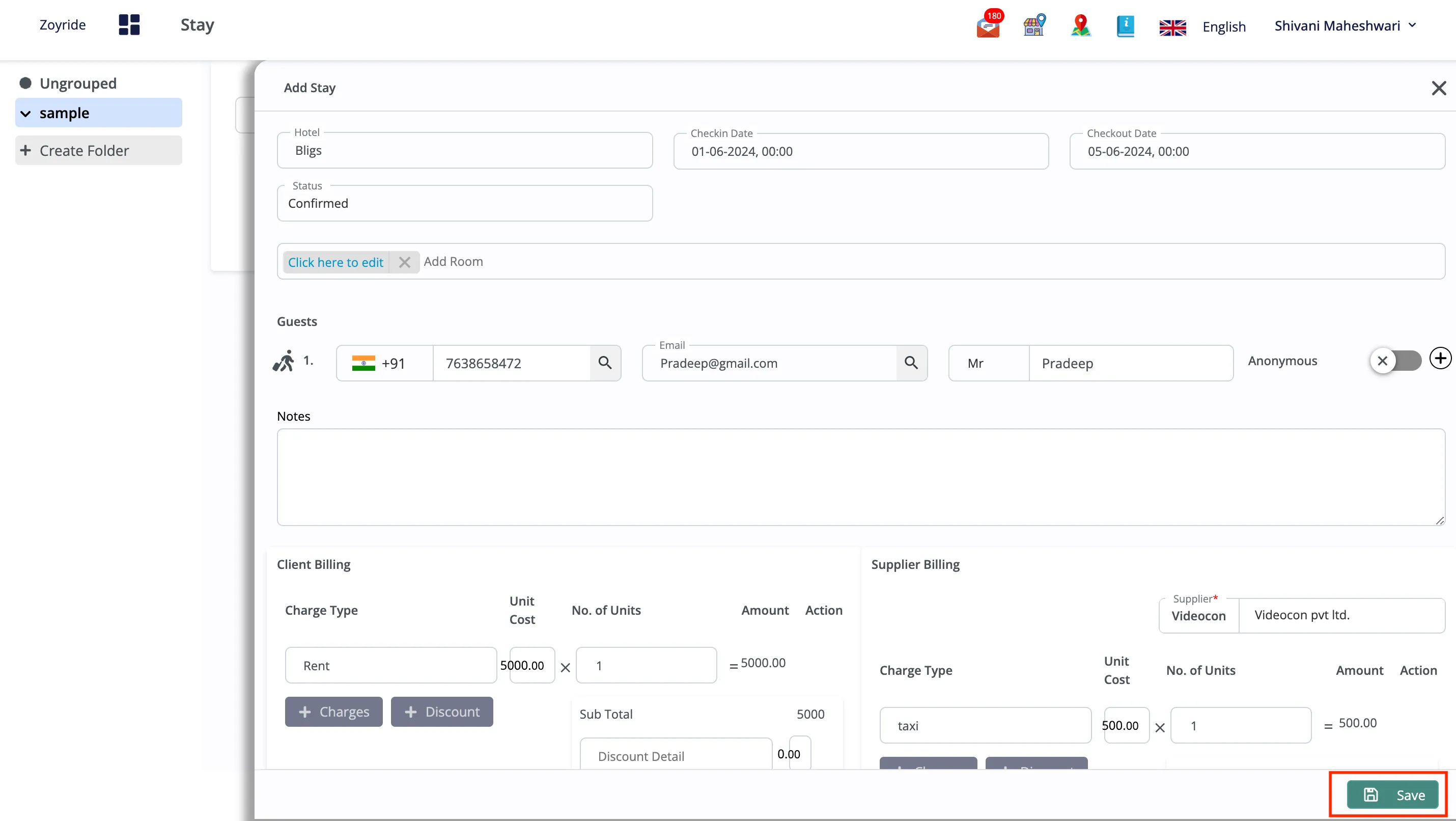Screen dimensions: 1456x821
Task: Edit guest name Pradeep field
Action: [1131, 363]
